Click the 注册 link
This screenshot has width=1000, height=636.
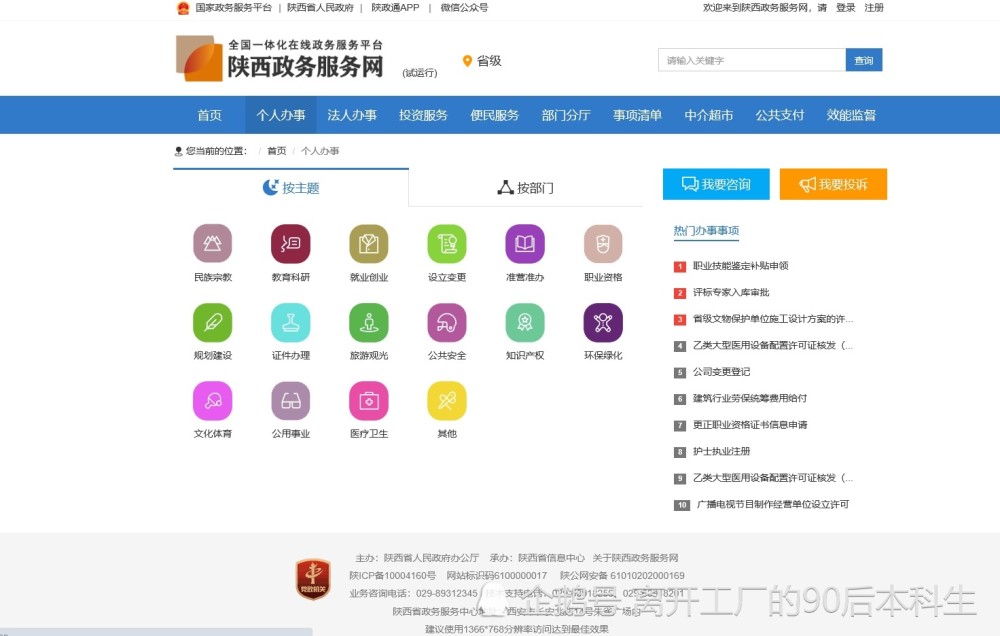pyautogui.click(x=874, y=8)
